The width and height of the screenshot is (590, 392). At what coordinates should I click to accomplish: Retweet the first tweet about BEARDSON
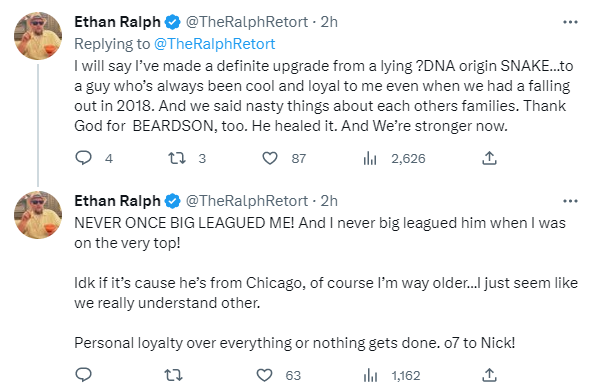click(176, 158)
